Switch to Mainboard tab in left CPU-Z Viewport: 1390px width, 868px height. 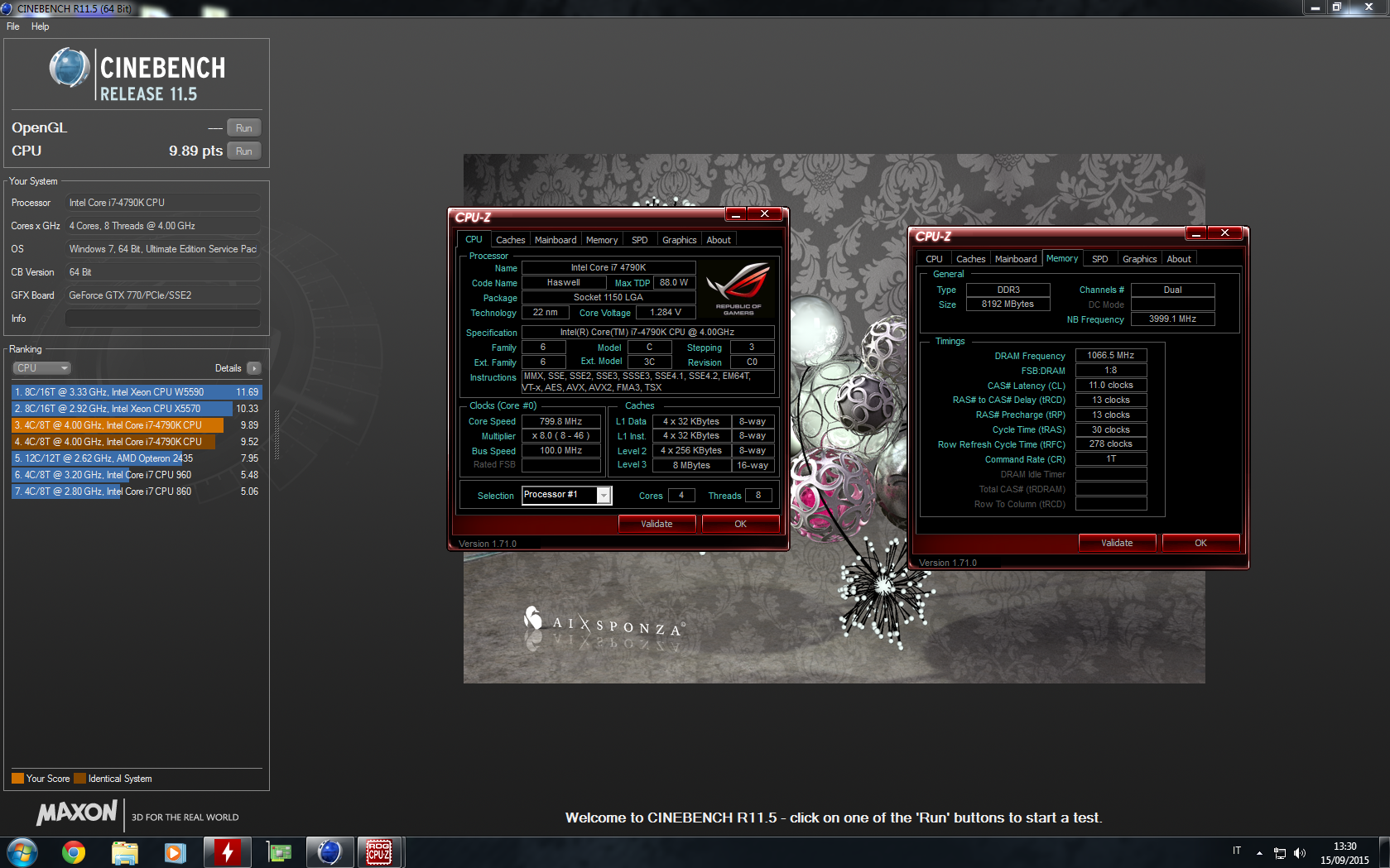556,240
